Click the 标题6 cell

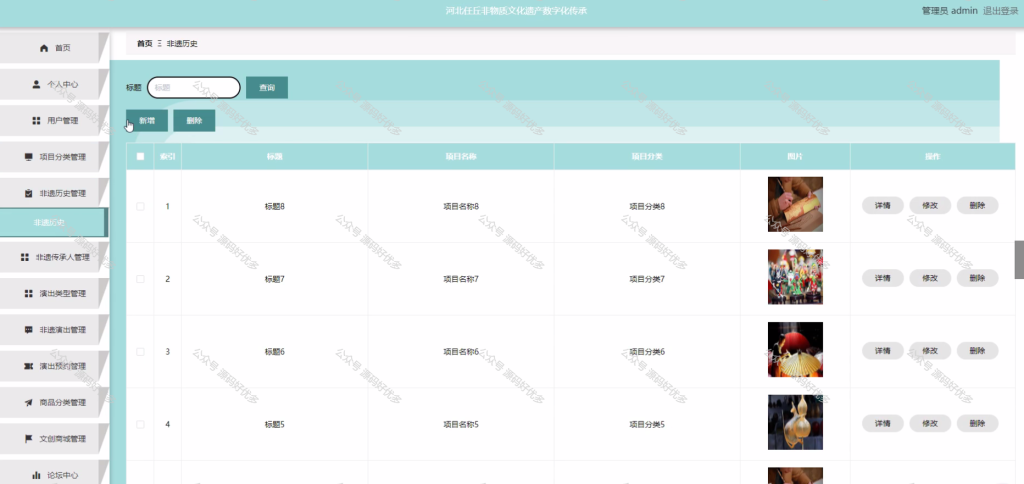pyautogui.click(x=274, y=351)
